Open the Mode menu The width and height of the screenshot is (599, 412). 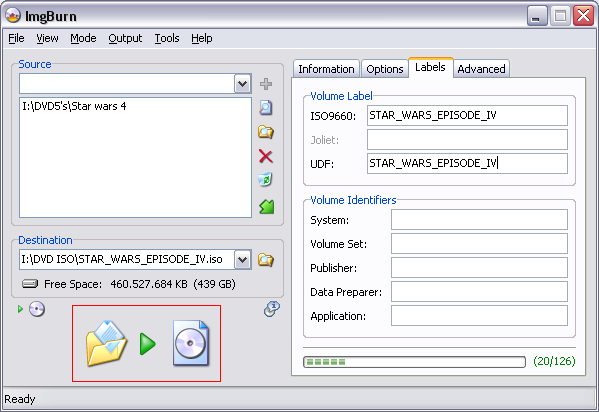83,38
